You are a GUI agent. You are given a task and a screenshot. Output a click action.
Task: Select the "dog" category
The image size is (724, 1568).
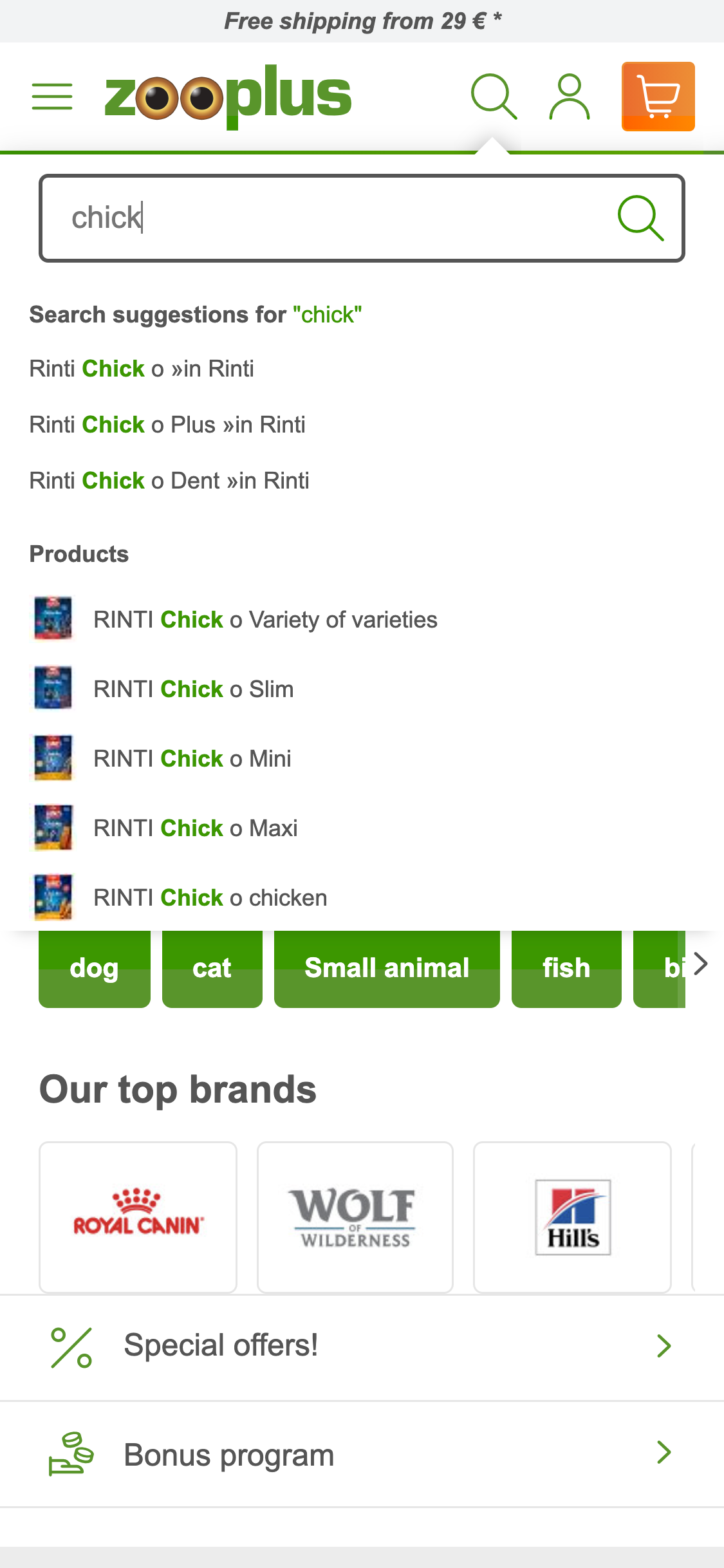click(94, 967)
